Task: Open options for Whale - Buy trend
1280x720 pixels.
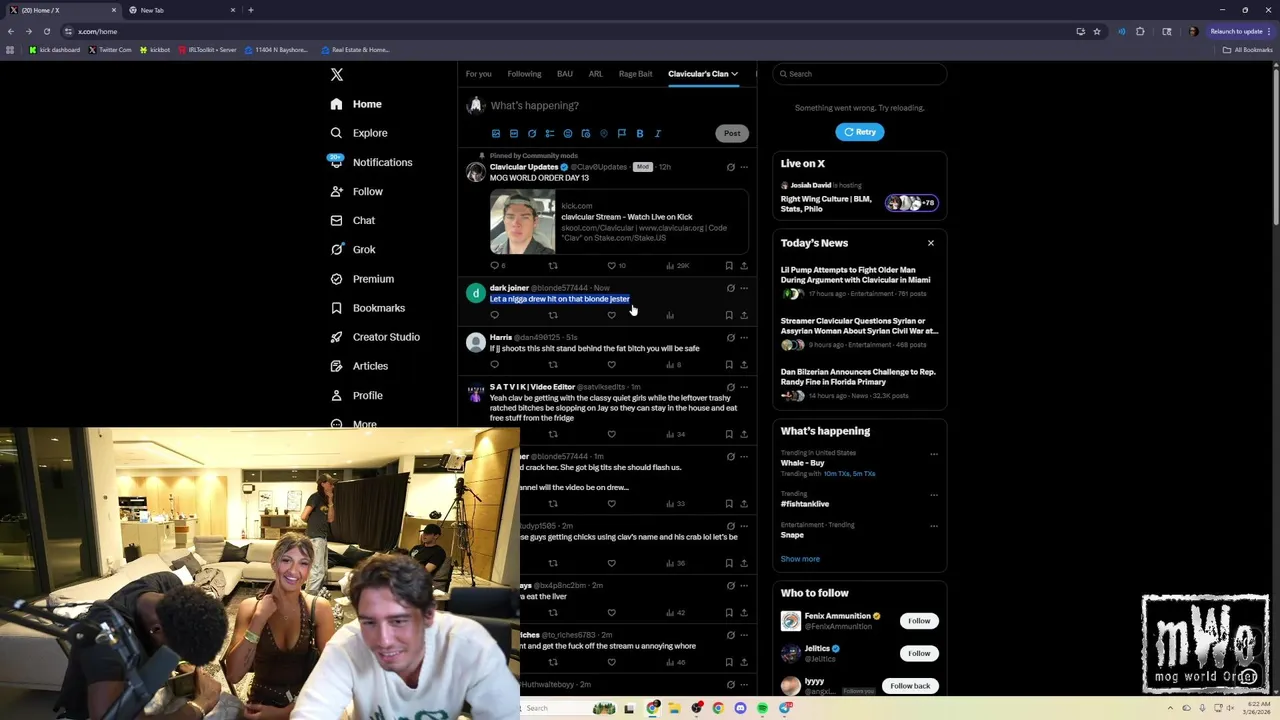Action: tap(934, 454)
